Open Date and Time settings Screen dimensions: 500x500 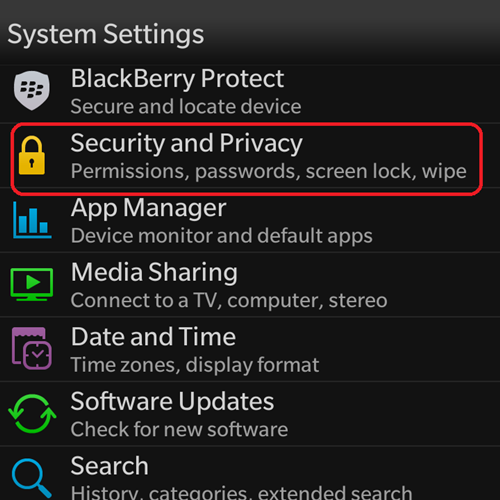point(250,349)
